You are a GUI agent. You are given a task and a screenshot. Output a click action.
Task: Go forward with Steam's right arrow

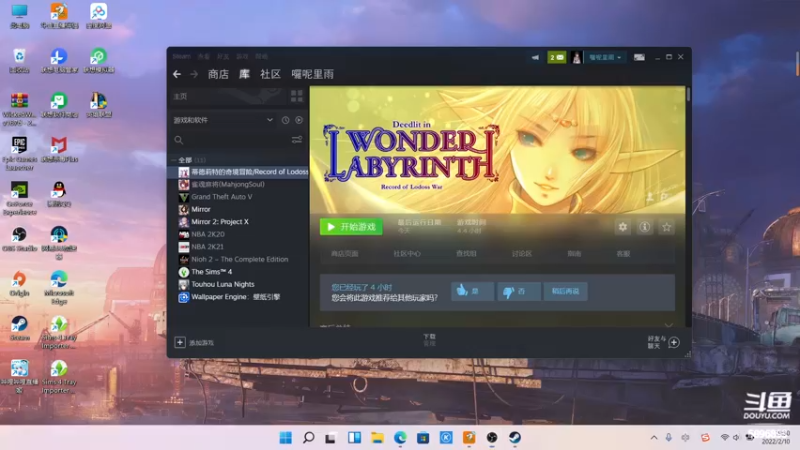tap(194, 74)
